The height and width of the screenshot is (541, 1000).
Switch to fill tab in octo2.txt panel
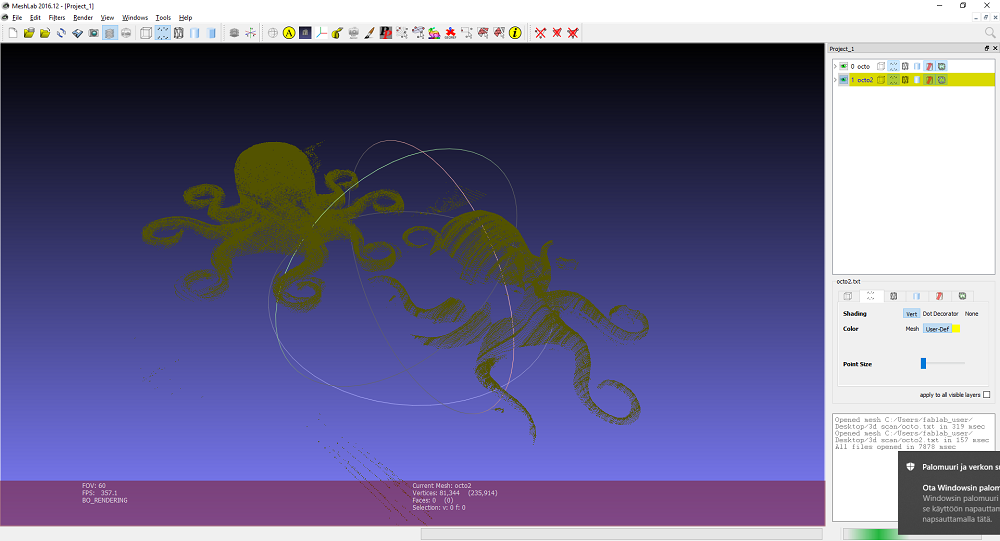916,296
